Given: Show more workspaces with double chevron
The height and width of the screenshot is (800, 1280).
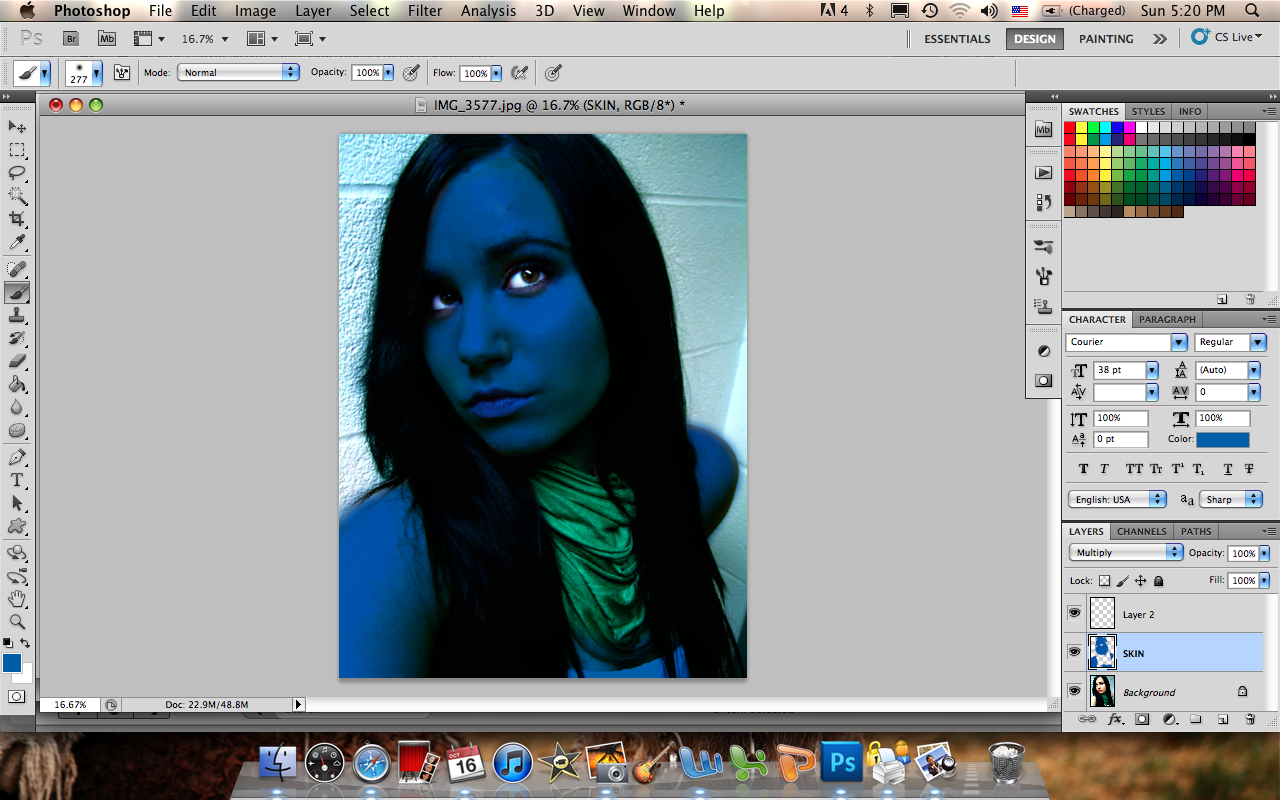Looking at the screenshot, I should pos(1159,38).
